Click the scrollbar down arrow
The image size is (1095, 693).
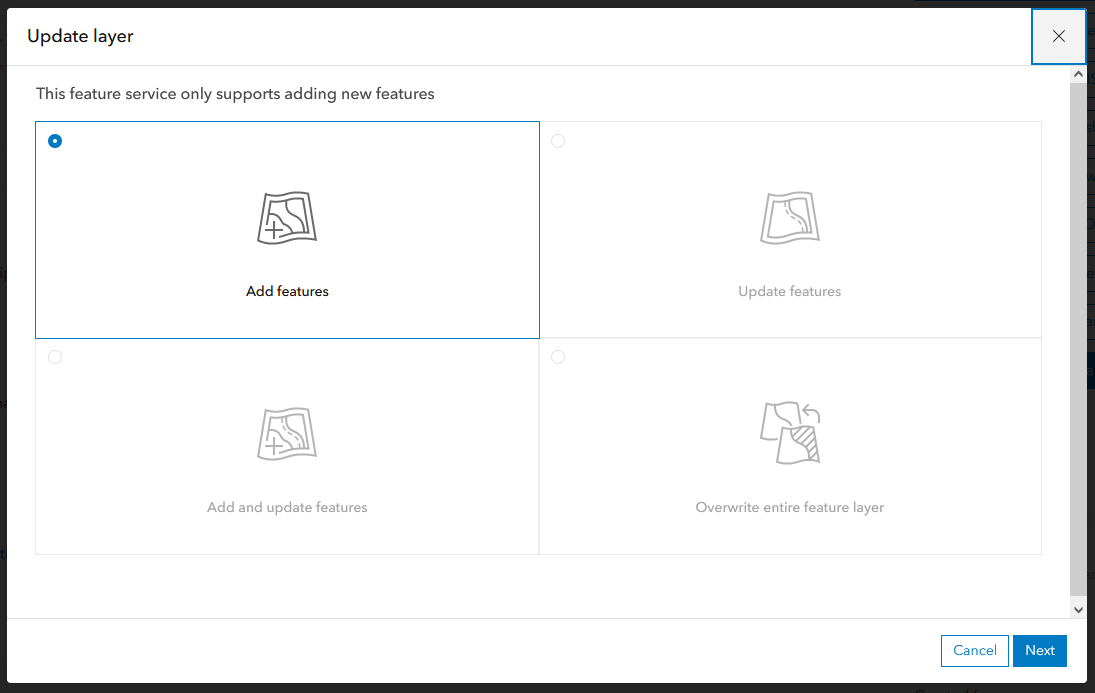[1079, 608]
